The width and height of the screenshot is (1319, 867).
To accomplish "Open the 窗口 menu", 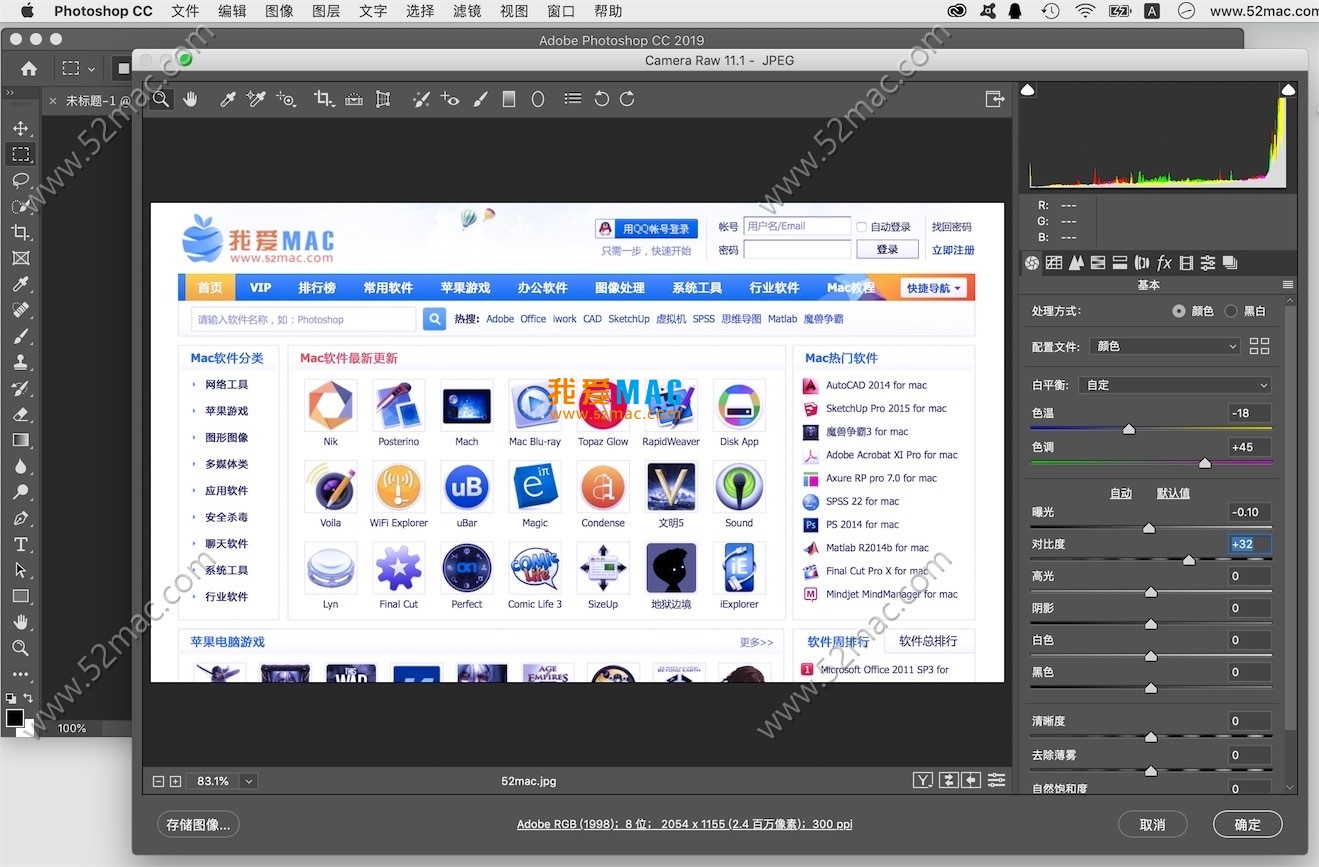I will click(x=561, y=11).
